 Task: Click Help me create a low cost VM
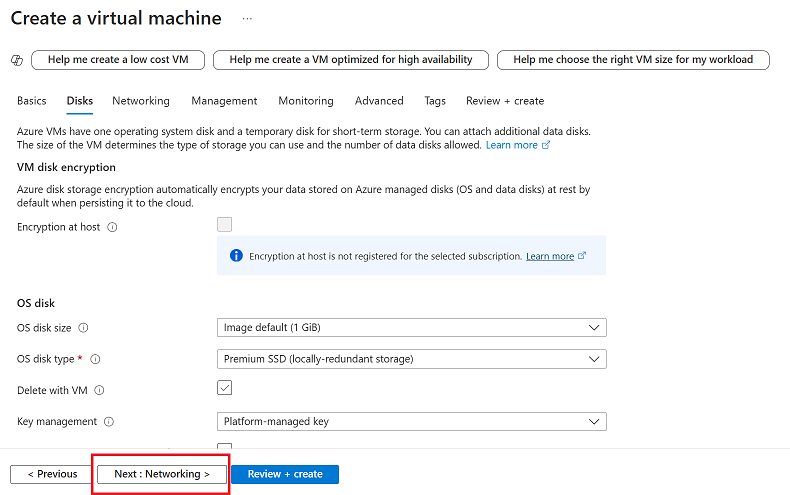click(x=118, y=60)
